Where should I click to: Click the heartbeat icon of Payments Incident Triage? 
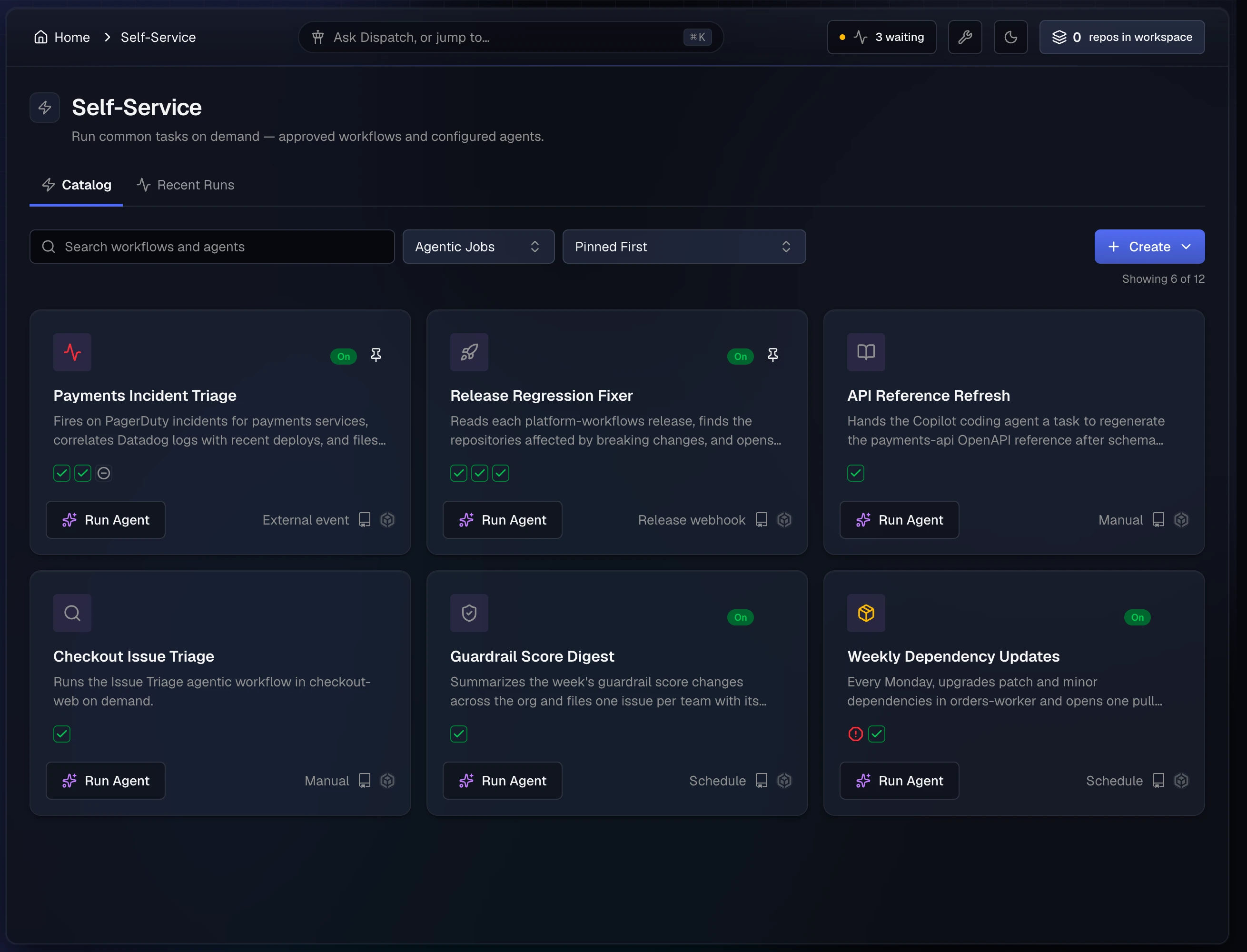tap(72, 352)
